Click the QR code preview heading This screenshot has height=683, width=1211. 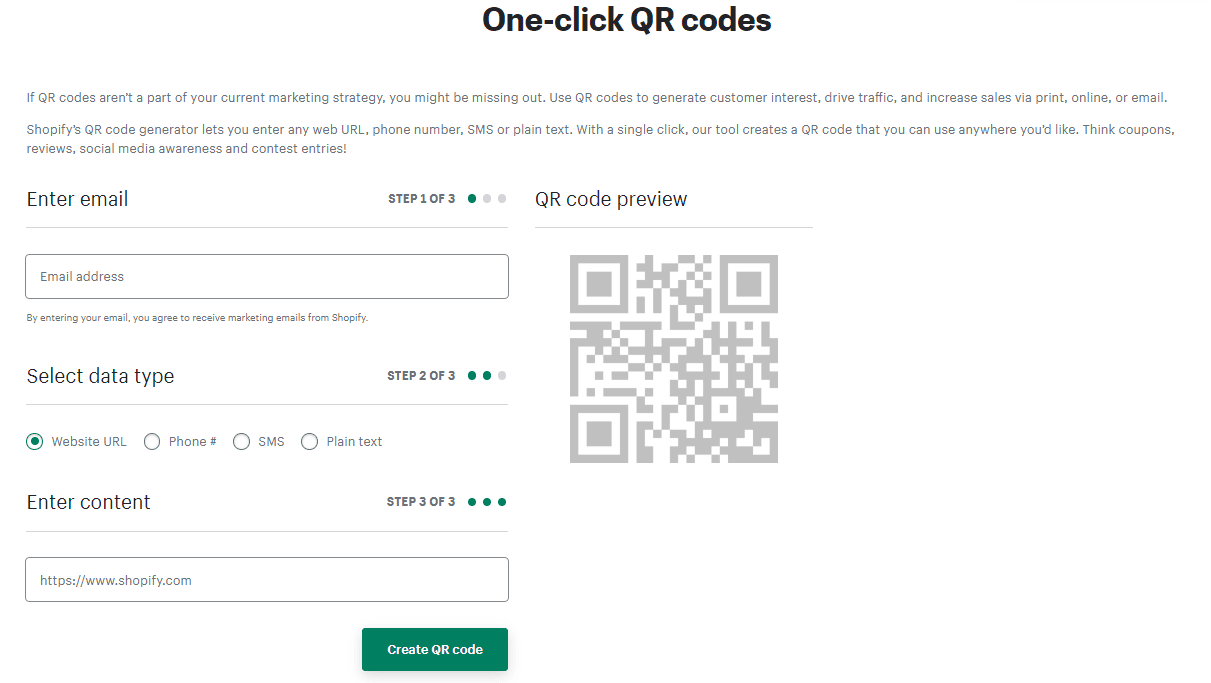click(x=611, y=199)
